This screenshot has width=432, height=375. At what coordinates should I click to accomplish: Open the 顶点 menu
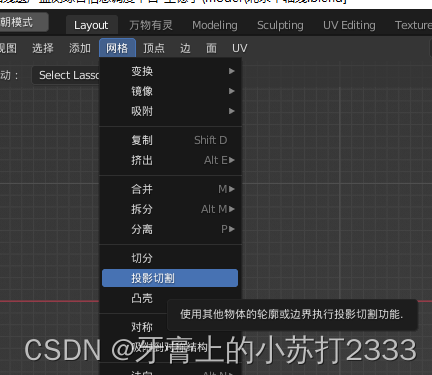pyautogui.click(x=154, y=48)
